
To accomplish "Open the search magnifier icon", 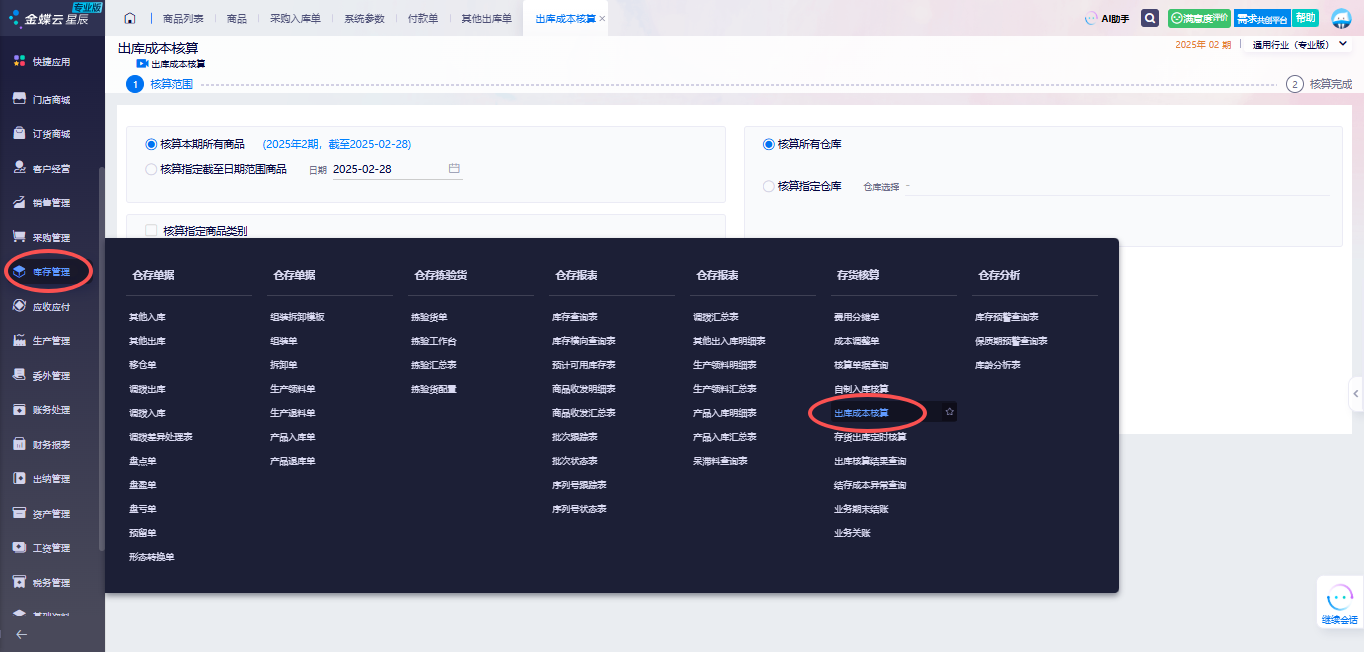I will 1150,18.
